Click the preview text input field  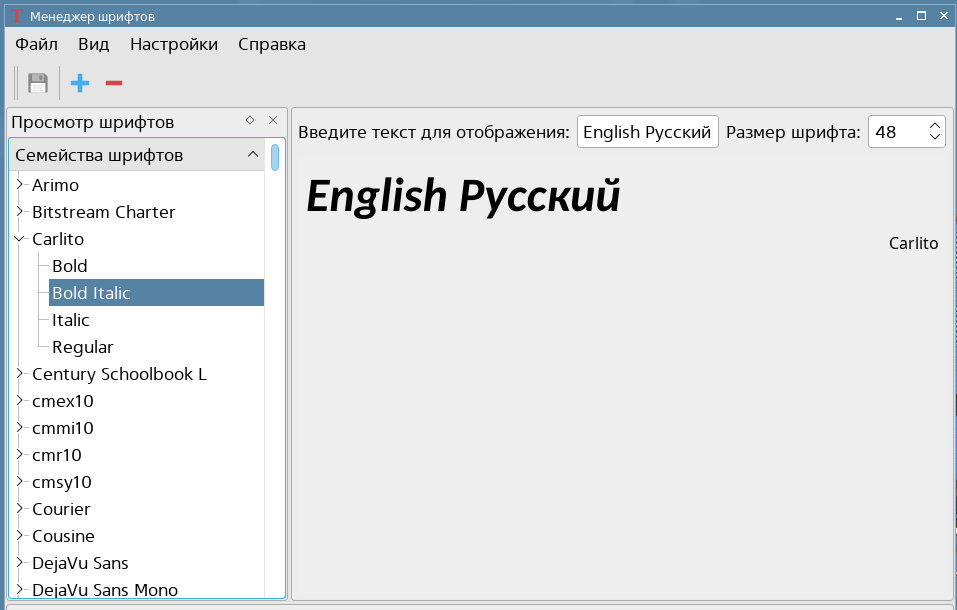pos(647,132)
